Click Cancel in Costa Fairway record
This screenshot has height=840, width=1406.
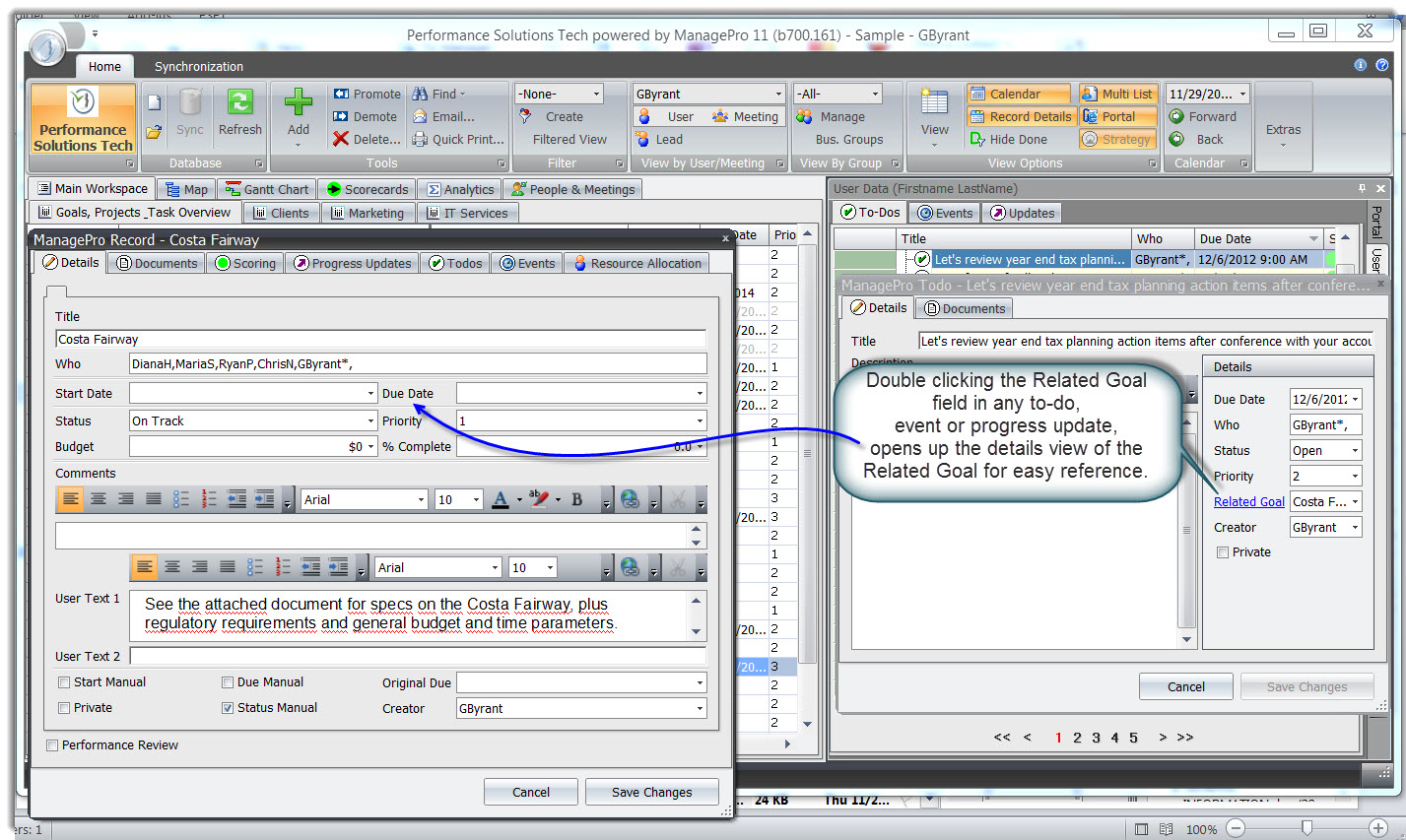tap(531, 792)
